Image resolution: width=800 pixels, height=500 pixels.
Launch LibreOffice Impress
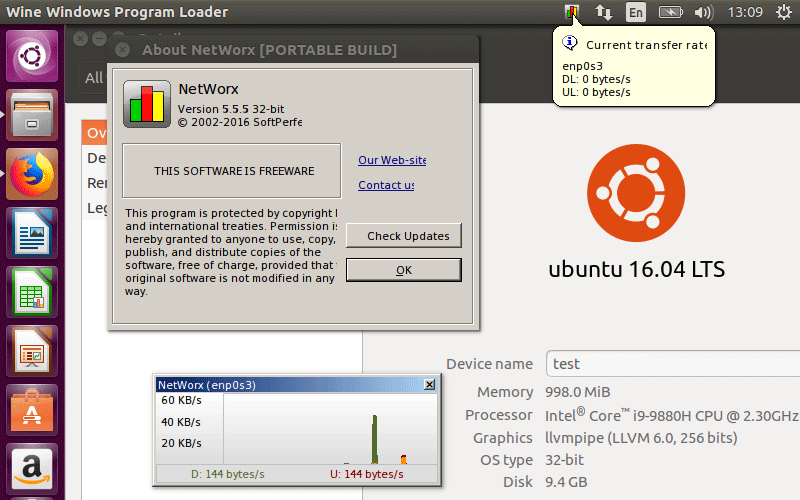point(32,352)
